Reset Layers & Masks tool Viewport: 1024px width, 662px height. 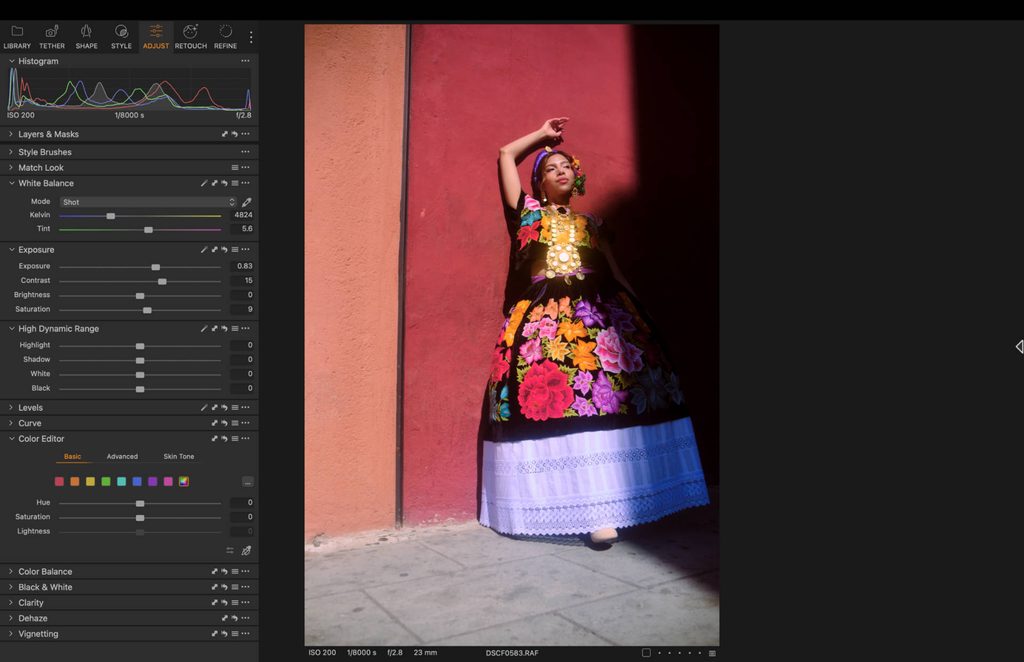pos(234,134)
